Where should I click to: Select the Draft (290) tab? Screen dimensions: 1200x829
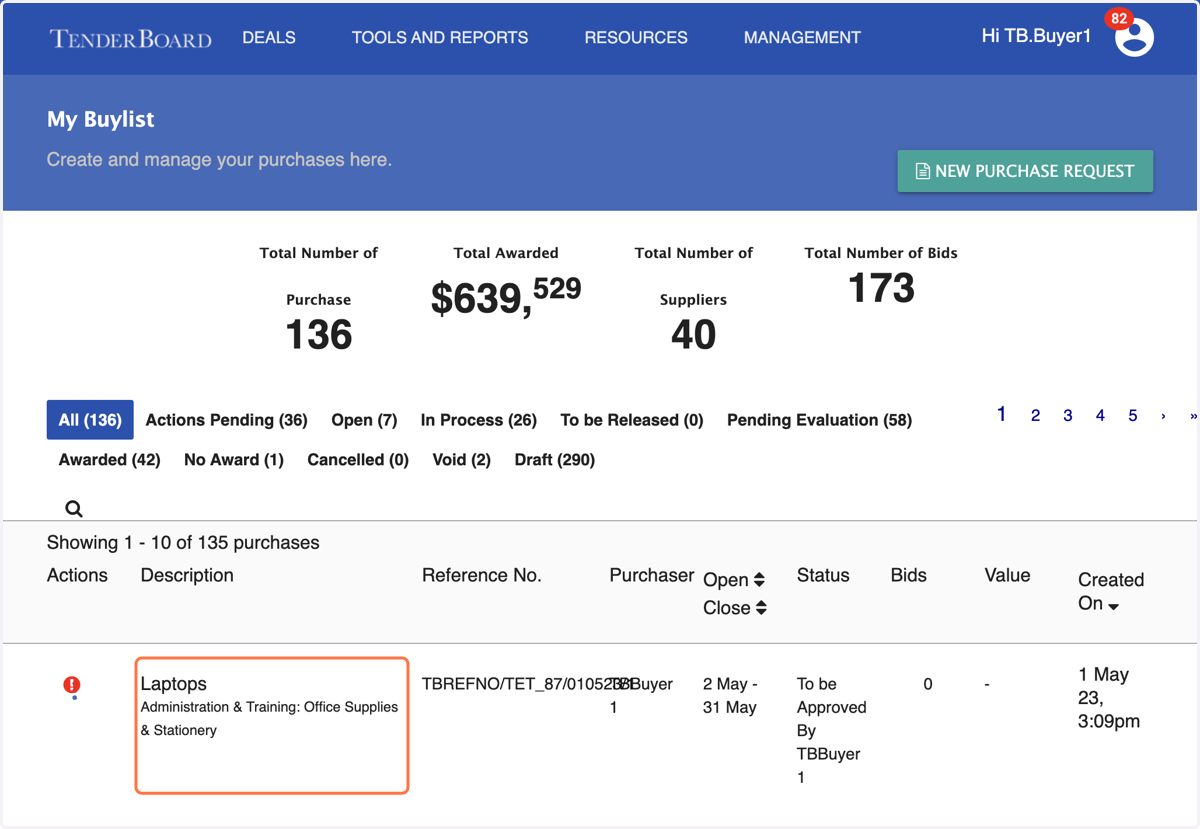click(x=555, y=460)
